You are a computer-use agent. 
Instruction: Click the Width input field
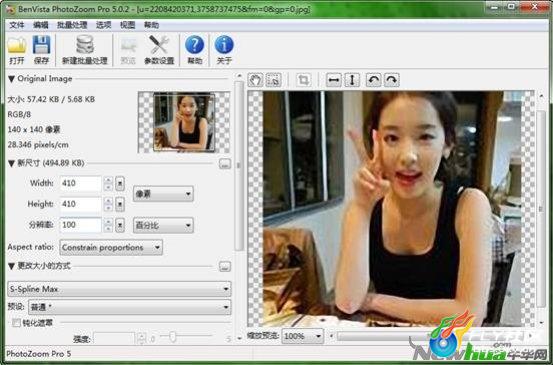pyautogui.click(x=81, y=183)
